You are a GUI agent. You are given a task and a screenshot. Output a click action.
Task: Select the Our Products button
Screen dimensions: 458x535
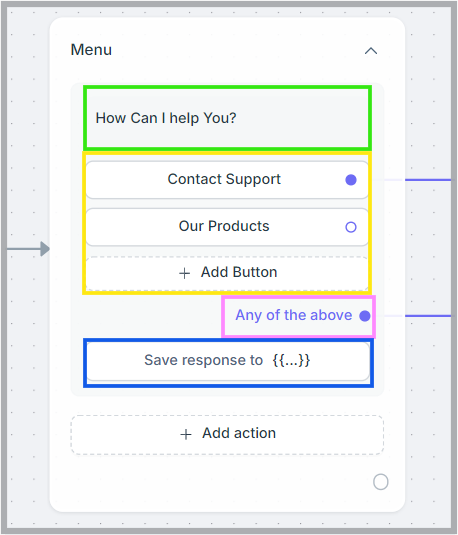coord(227,227)
